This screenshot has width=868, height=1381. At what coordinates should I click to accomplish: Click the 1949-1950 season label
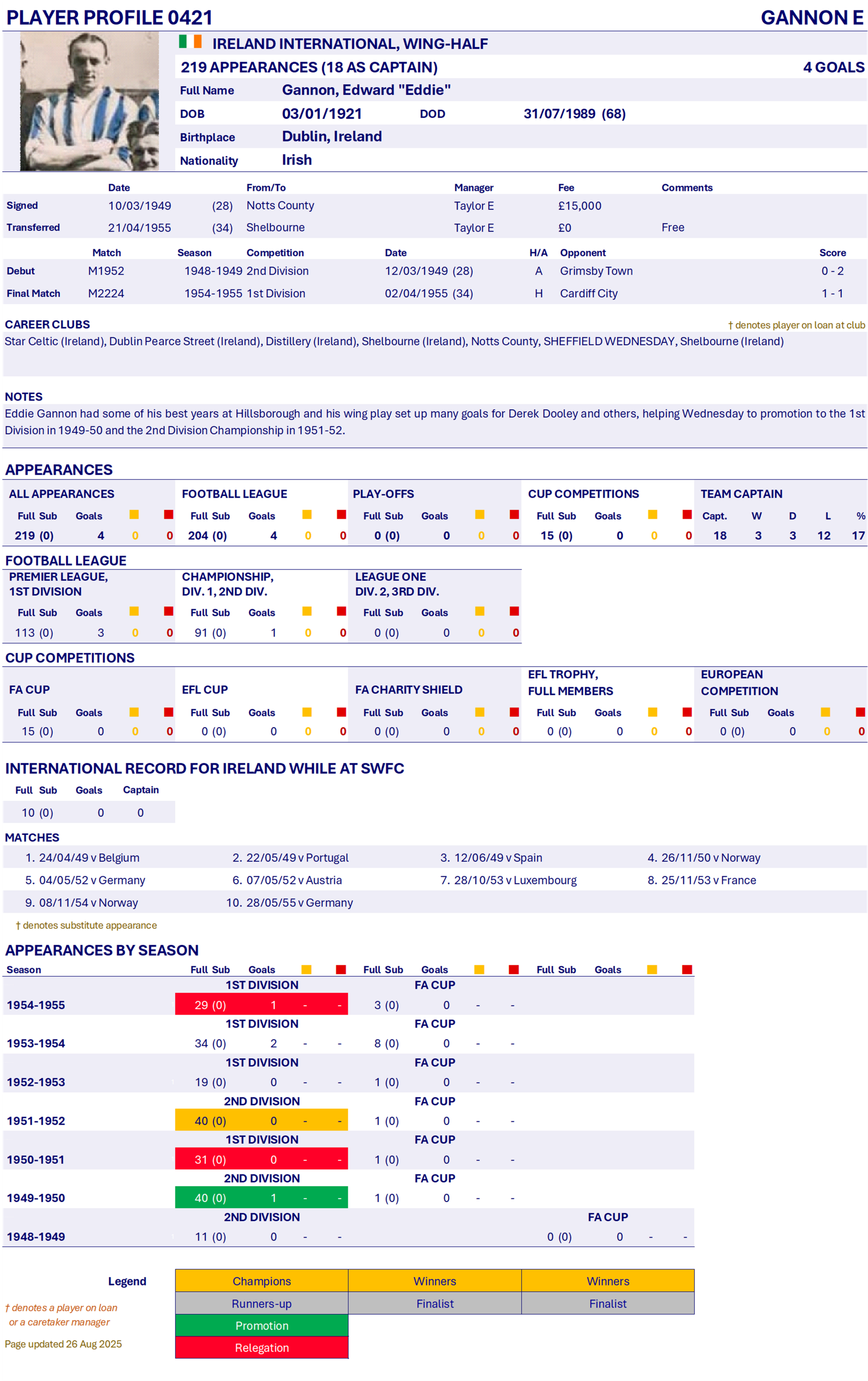(36, 1198)
